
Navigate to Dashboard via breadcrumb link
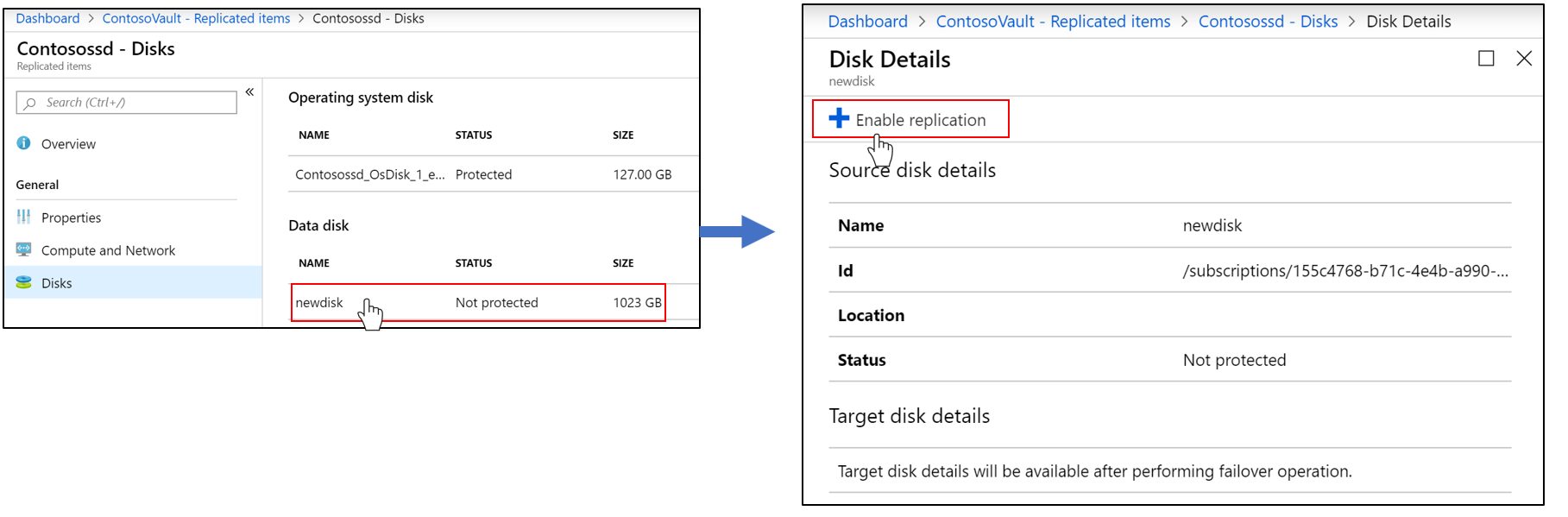pyautogui.click(x=47, y=18)
